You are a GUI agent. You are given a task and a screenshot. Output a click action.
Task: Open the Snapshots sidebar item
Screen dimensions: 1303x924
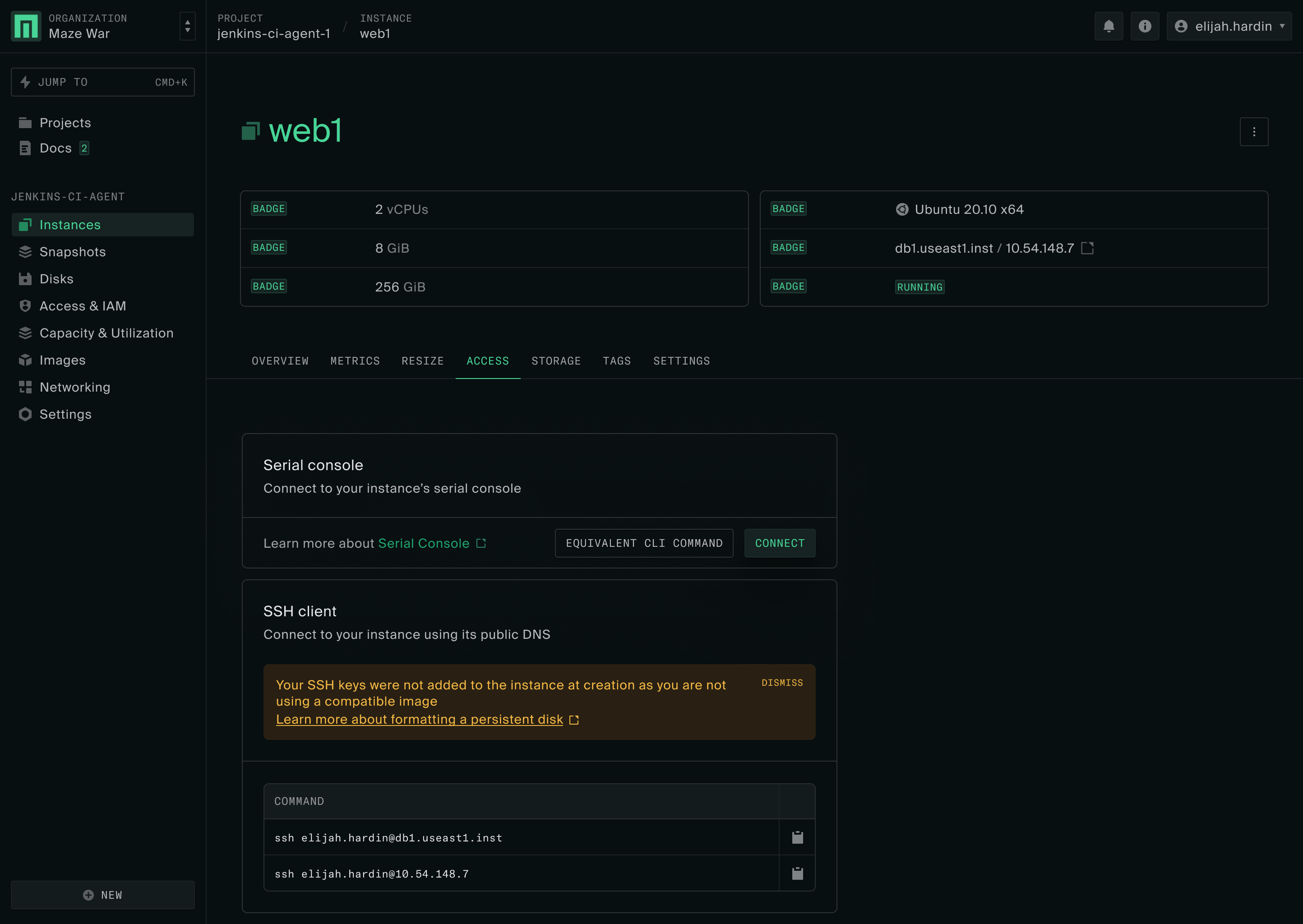tap(72, 251)
